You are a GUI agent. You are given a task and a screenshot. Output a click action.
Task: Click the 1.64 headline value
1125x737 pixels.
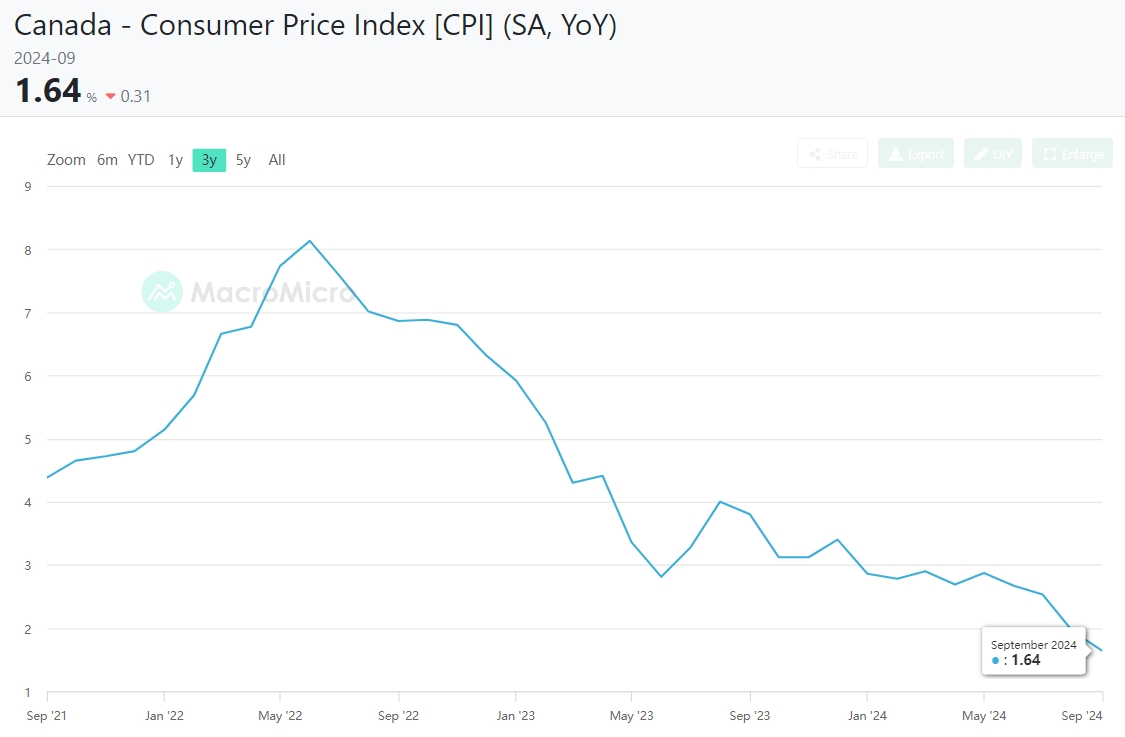(47, 91)
